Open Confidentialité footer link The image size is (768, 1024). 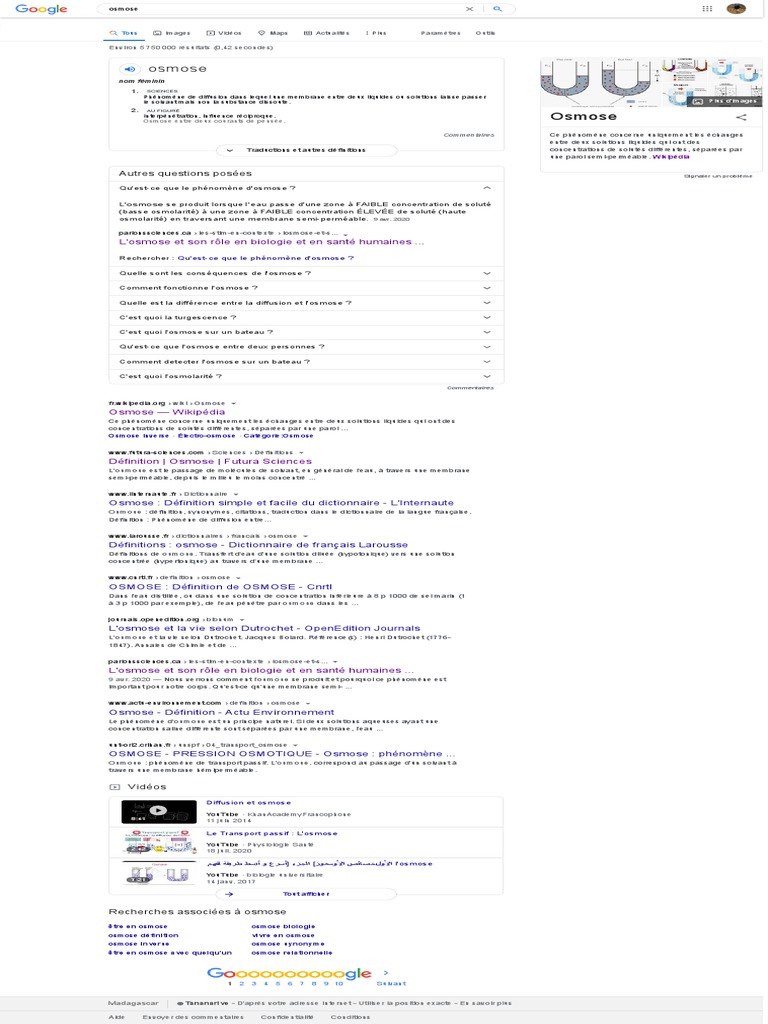point(287,1017)
